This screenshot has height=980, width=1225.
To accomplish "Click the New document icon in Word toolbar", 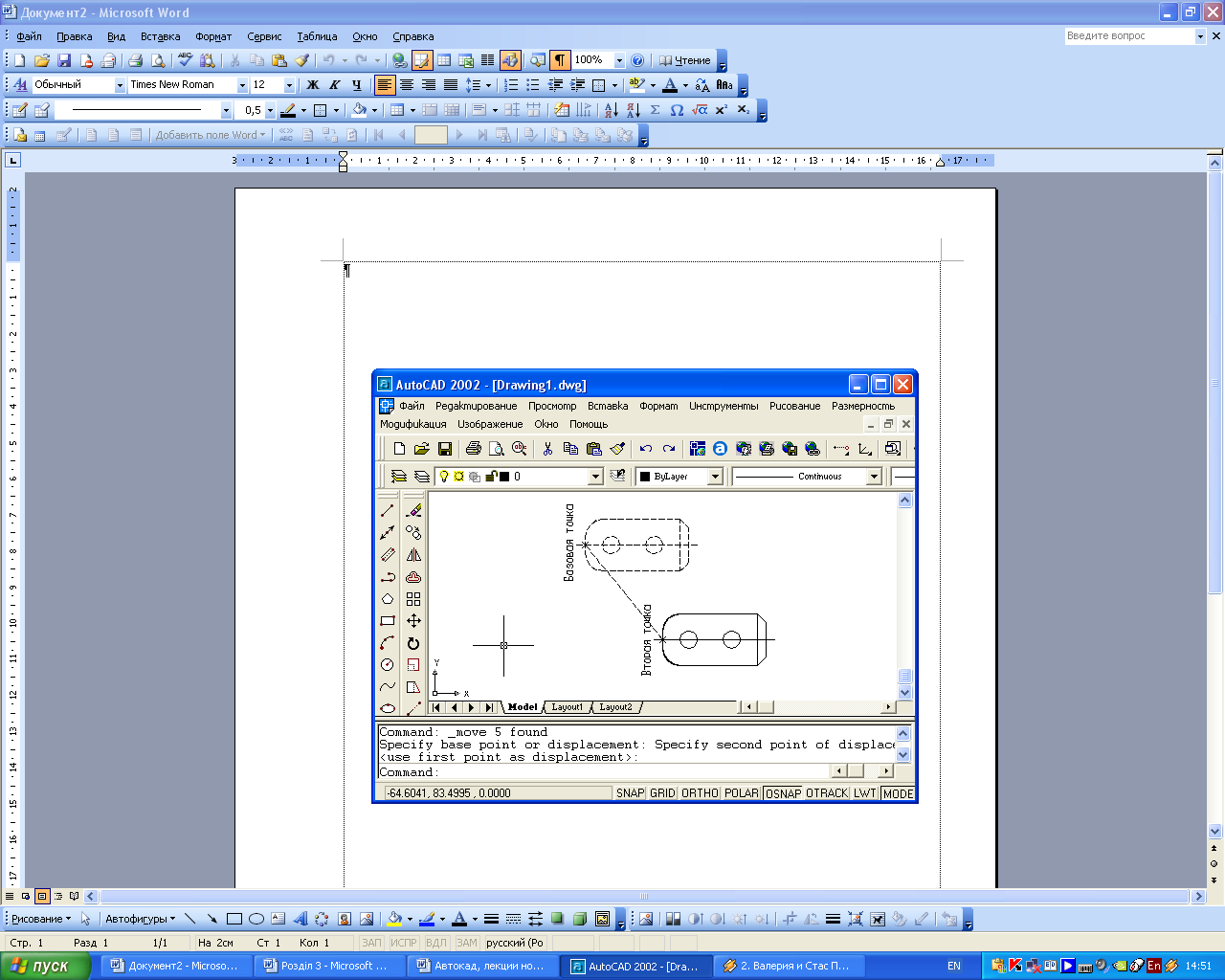I will coord(19,60).
